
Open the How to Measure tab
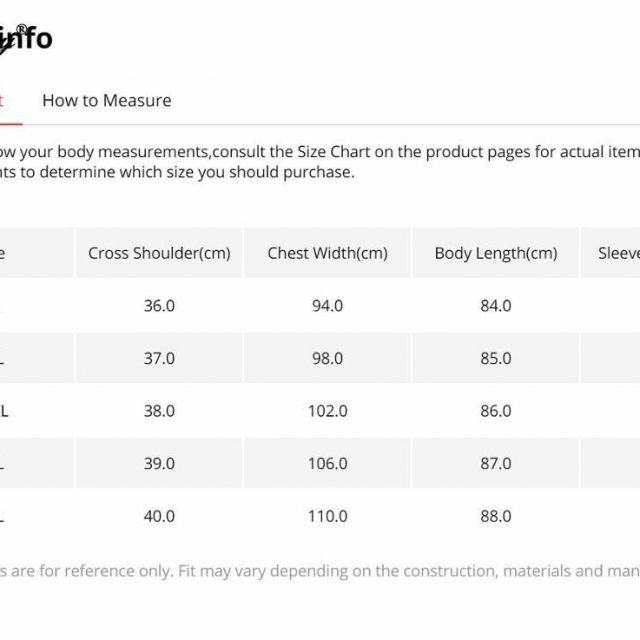pyautogui.click(x=107, y=100)
